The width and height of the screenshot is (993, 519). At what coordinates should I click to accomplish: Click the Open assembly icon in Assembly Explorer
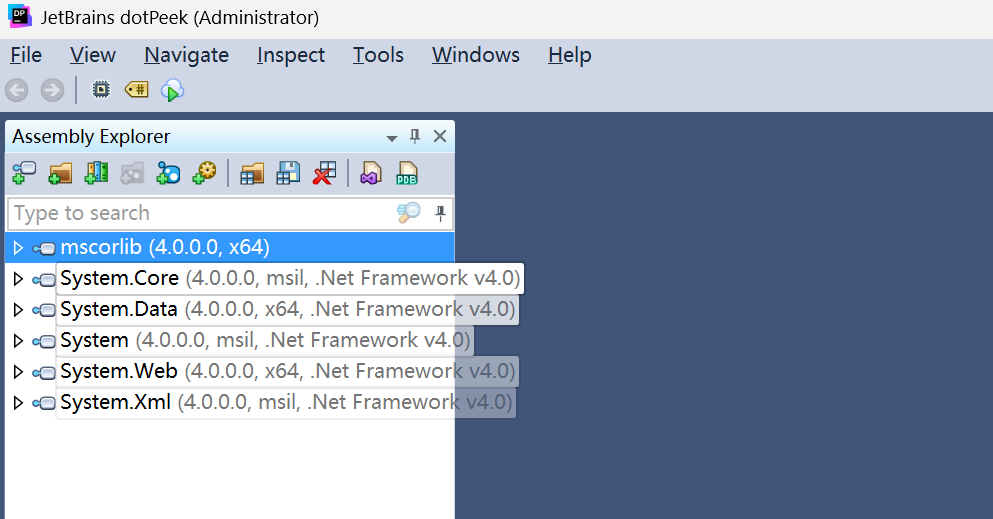point(23,173)
